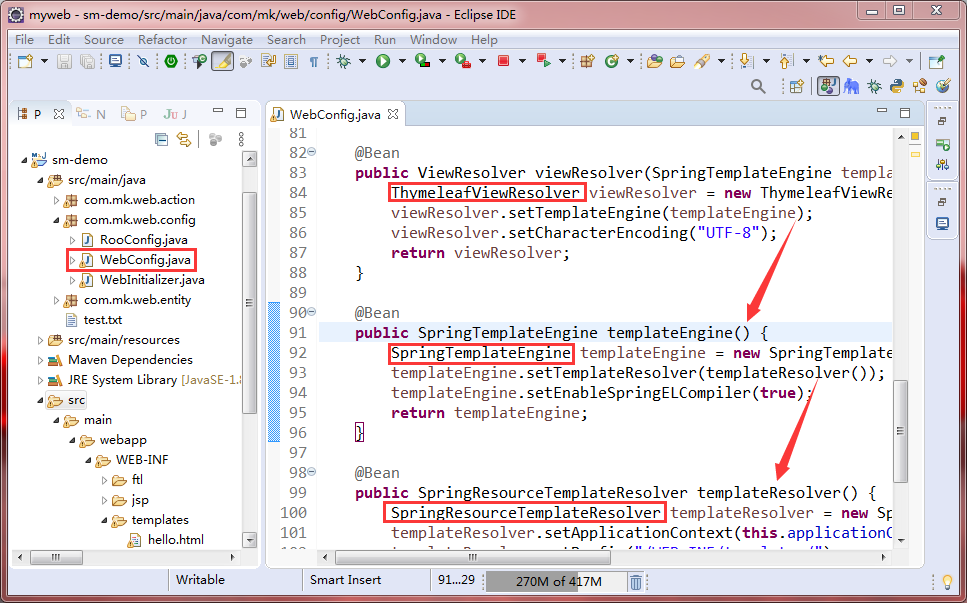Toggle Link with Editor in explorer
This screenshot has width=967, height=603.
click(184, 139)
